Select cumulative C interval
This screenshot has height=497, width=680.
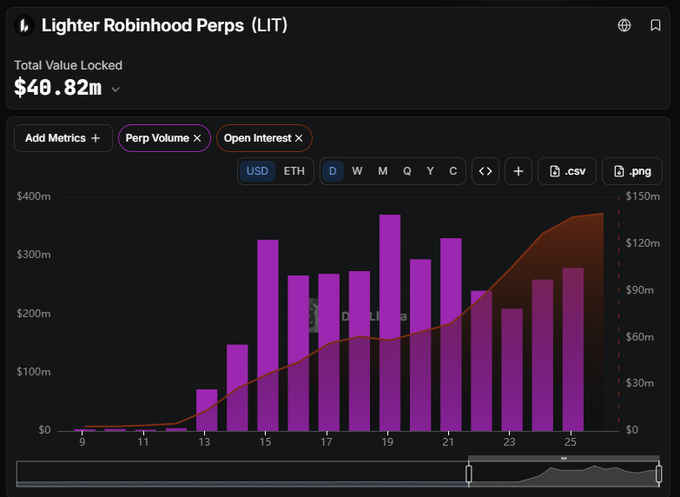453,171
